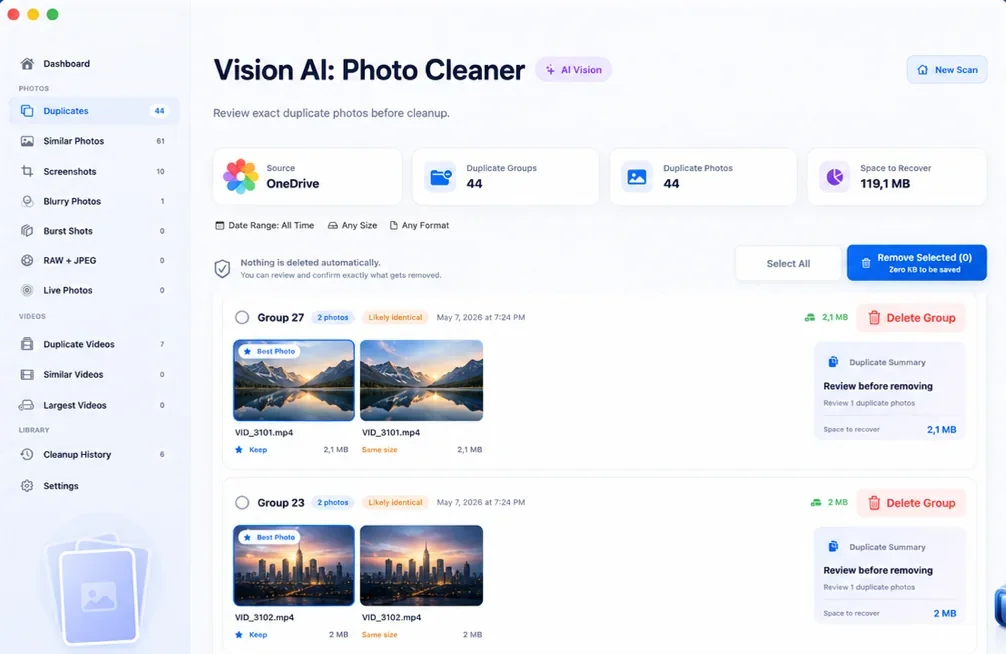Click 'Review before removing' in Group 27 summary
The height and width of the screenshot is (654, 1006).
(x=878, y=386)
